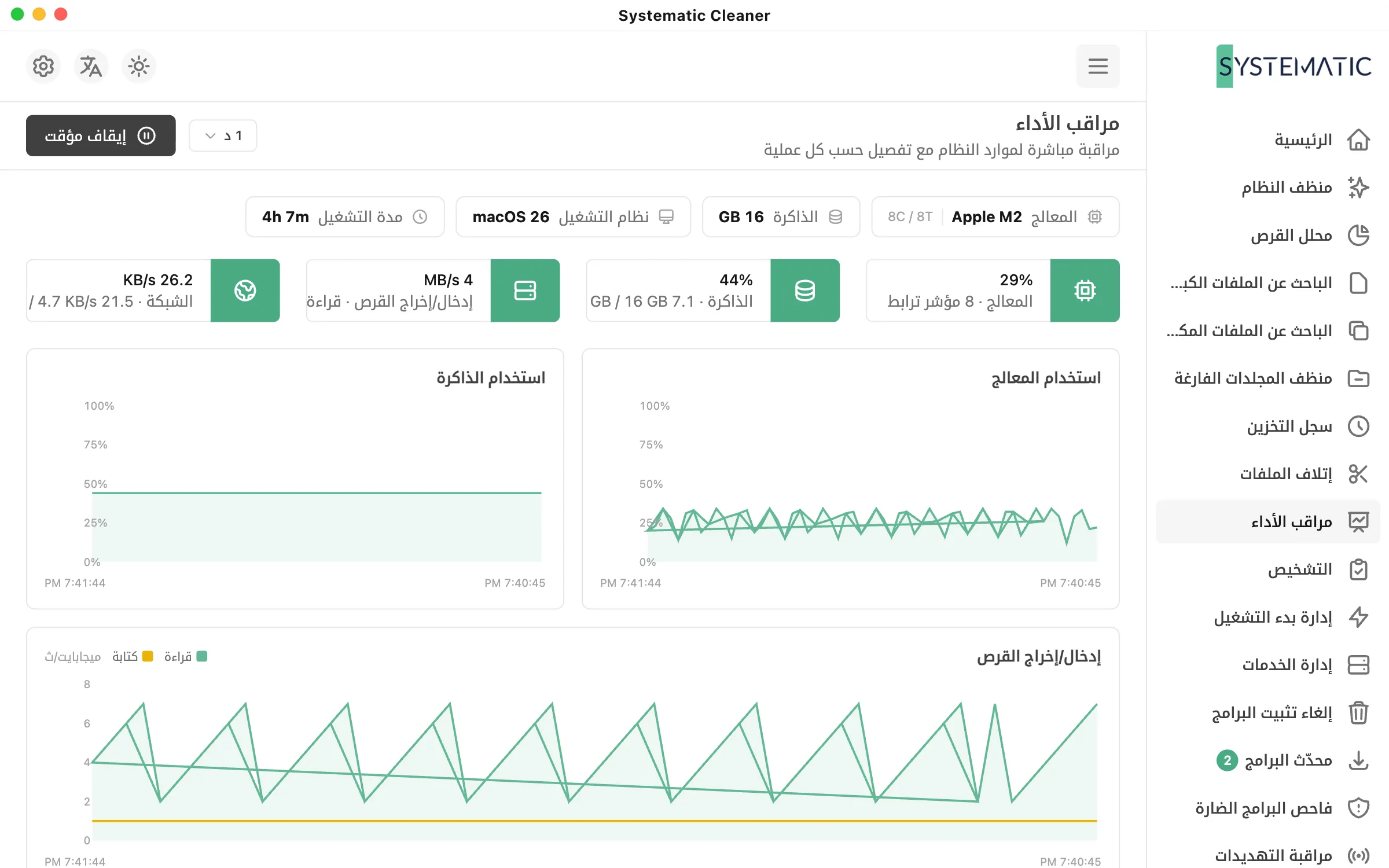This screenshot has width=1389, height=868.
Task: Click the GB 16 memory info chip
Action: [781, 217]
